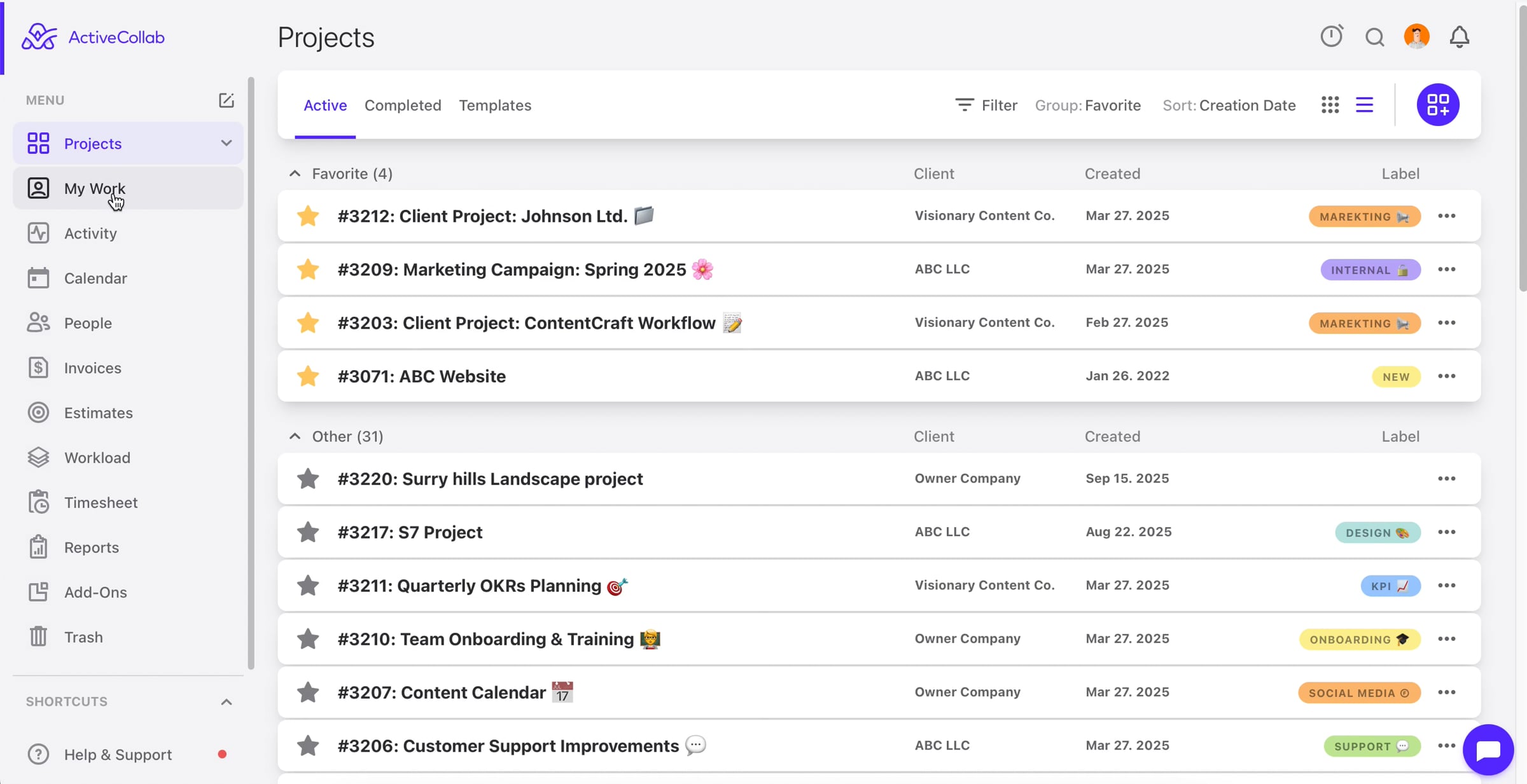Favorite the S7 Project star
Viewport: 1527px width, 784px height.
tap(308, 532)
